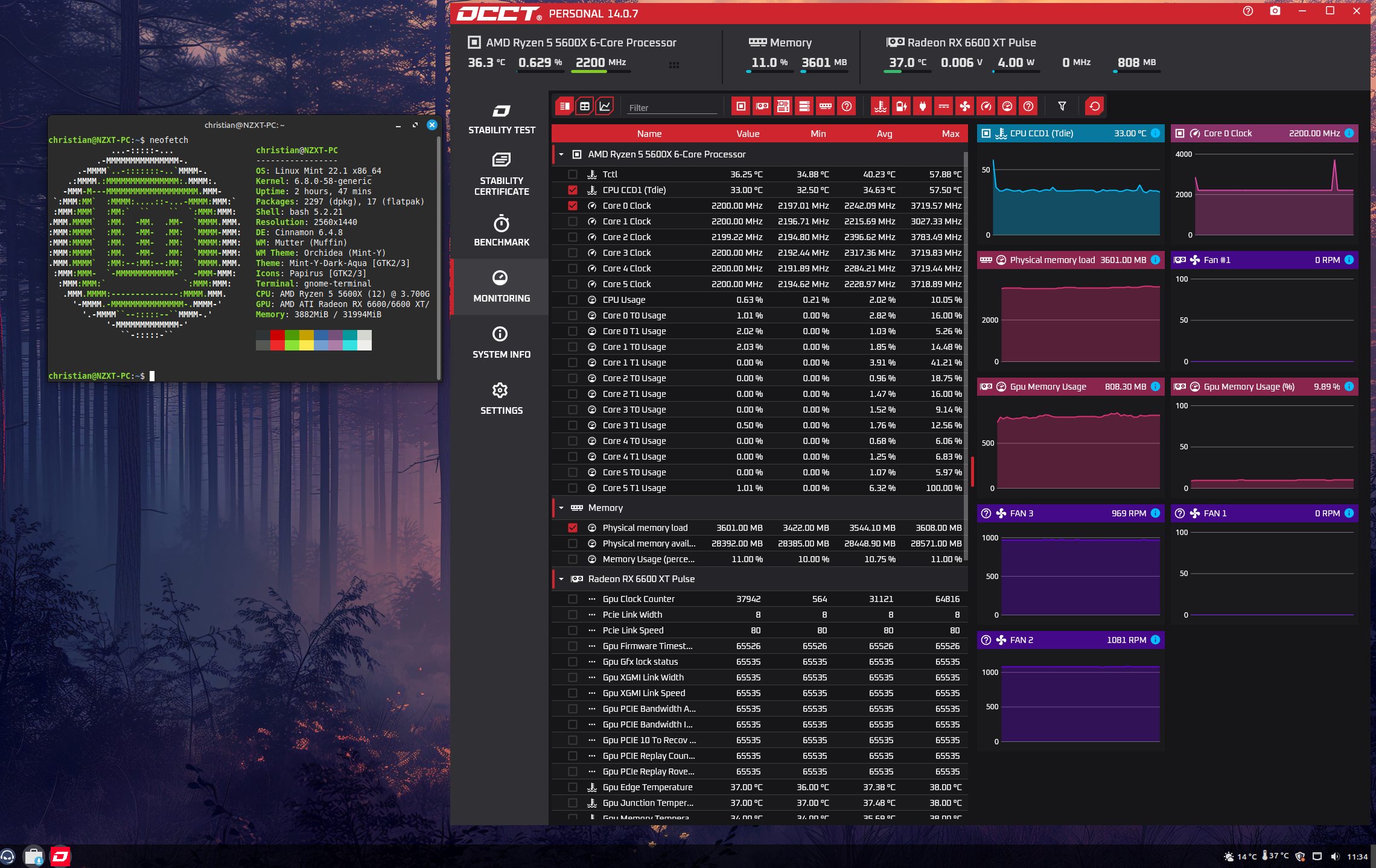Click the red color swatch in neofetch palette
The height and width of the screenshot is (868, 1376).
coord(277,335)
